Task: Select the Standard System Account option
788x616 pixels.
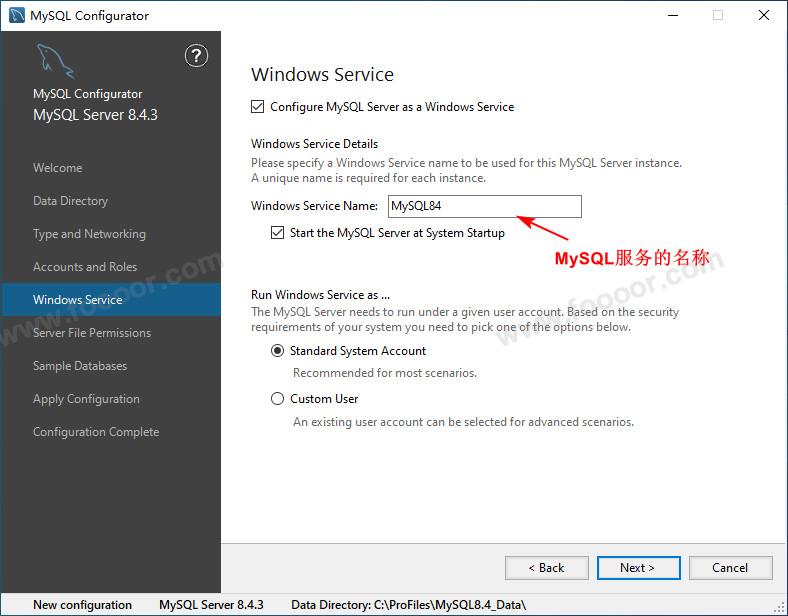Action: tap(278, 351)
